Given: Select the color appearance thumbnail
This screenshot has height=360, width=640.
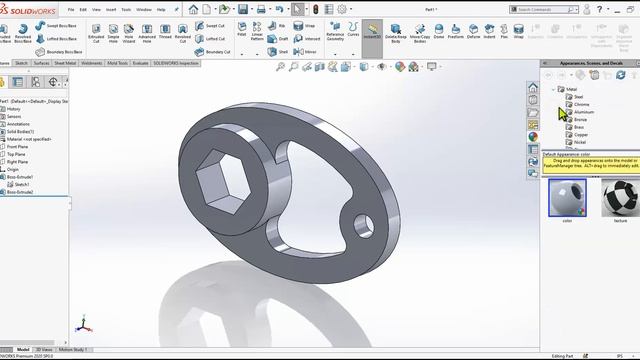Looking at the screenshot, I should point(567,198).
